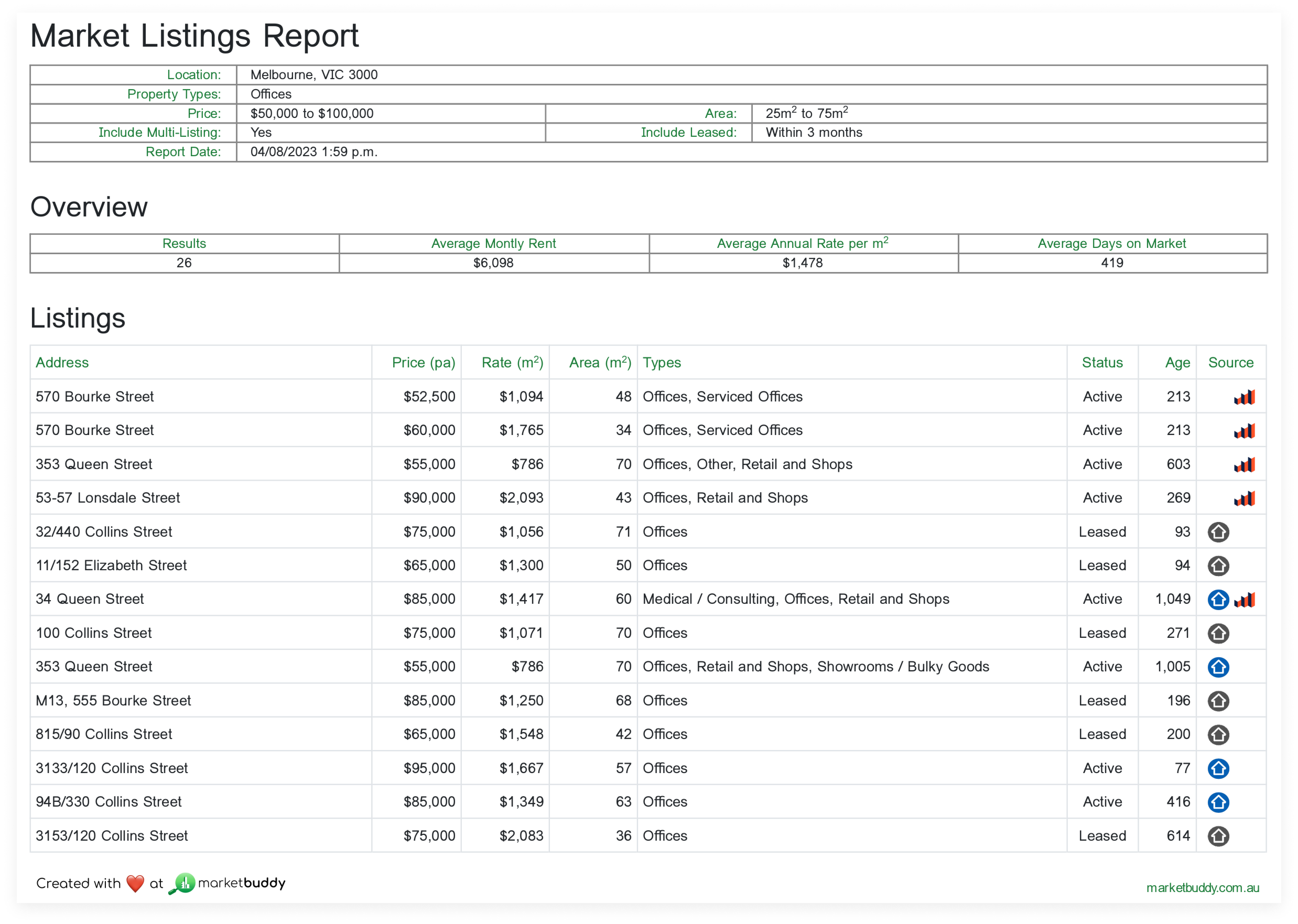
Task: Click the blue house icon for 94B/330 Collins Street
Action: click(x=1218, y=802)
